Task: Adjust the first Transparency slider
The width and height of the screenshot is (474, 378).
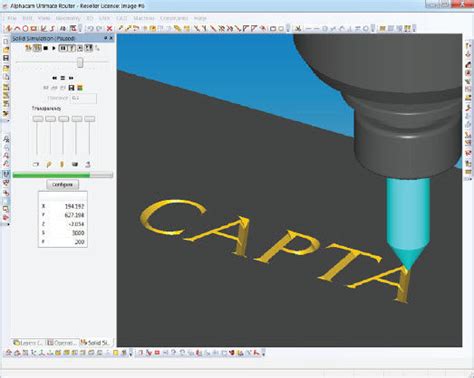Action: click(x=37, y=119)
